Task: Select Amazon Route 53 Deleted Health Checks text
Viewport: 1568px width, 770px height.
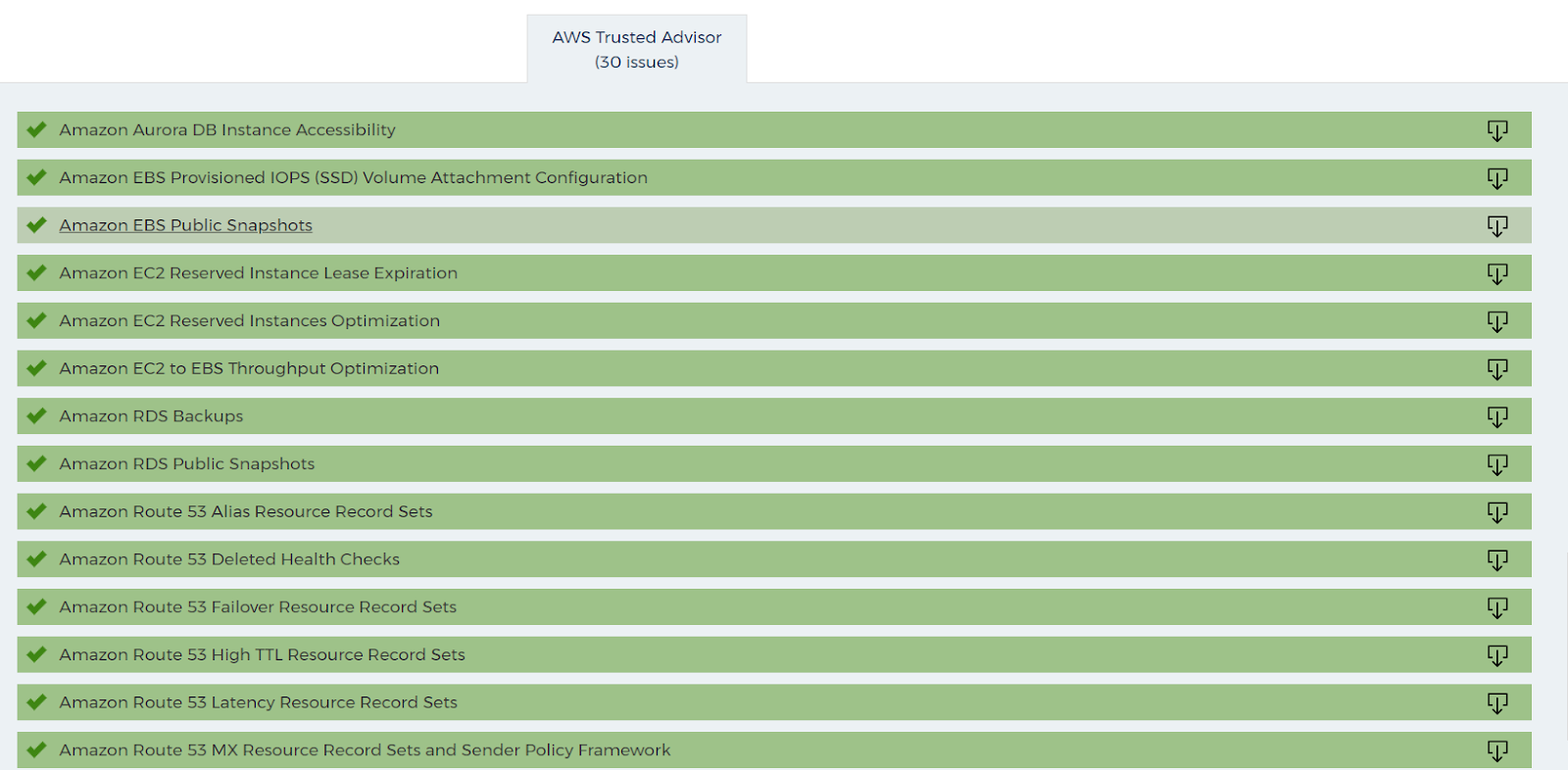Action: click(x=229, y=558)
